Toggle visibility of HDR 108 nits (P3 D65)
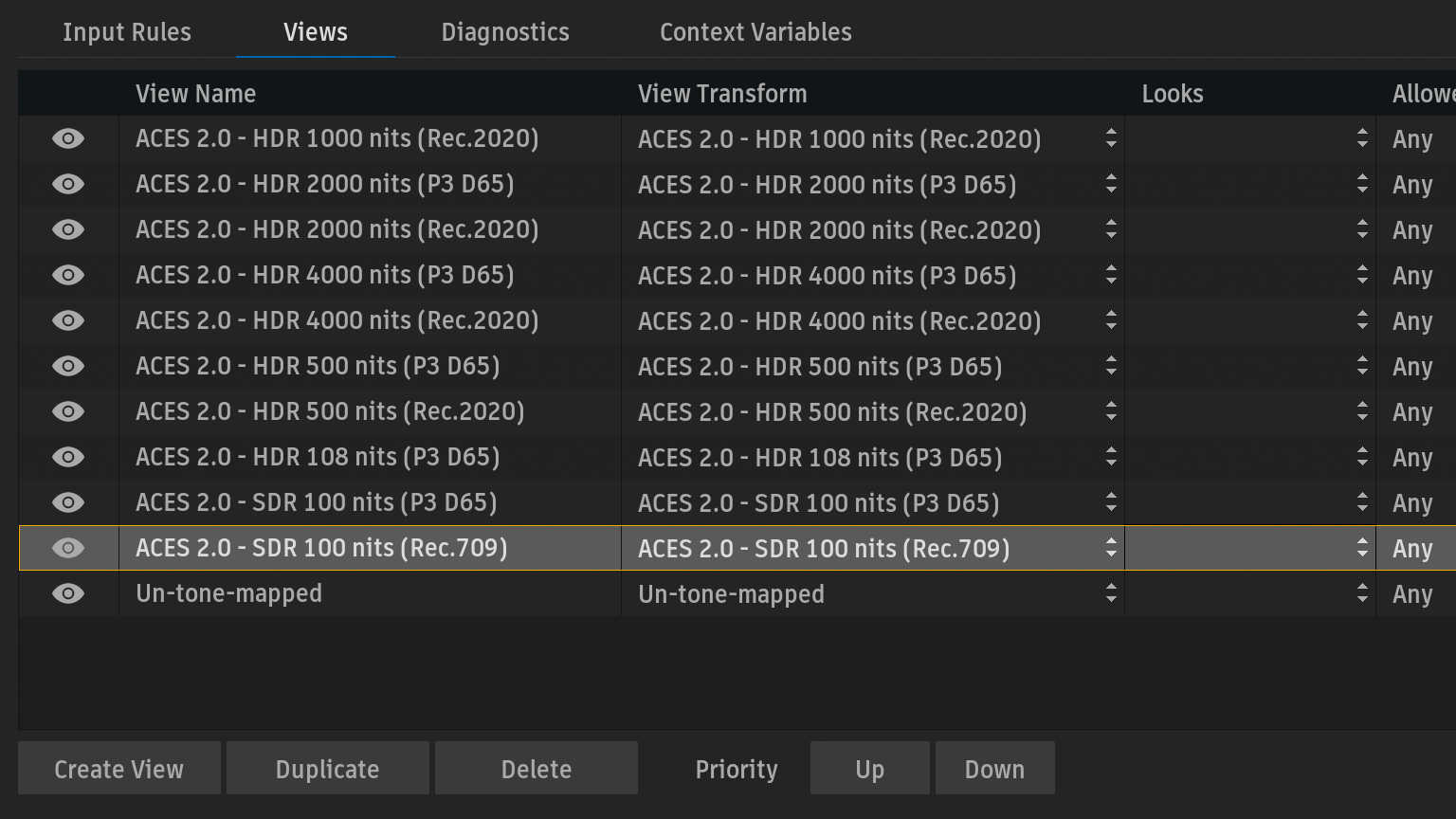This screenshot has width=1456, height=819. pos(68,458)
